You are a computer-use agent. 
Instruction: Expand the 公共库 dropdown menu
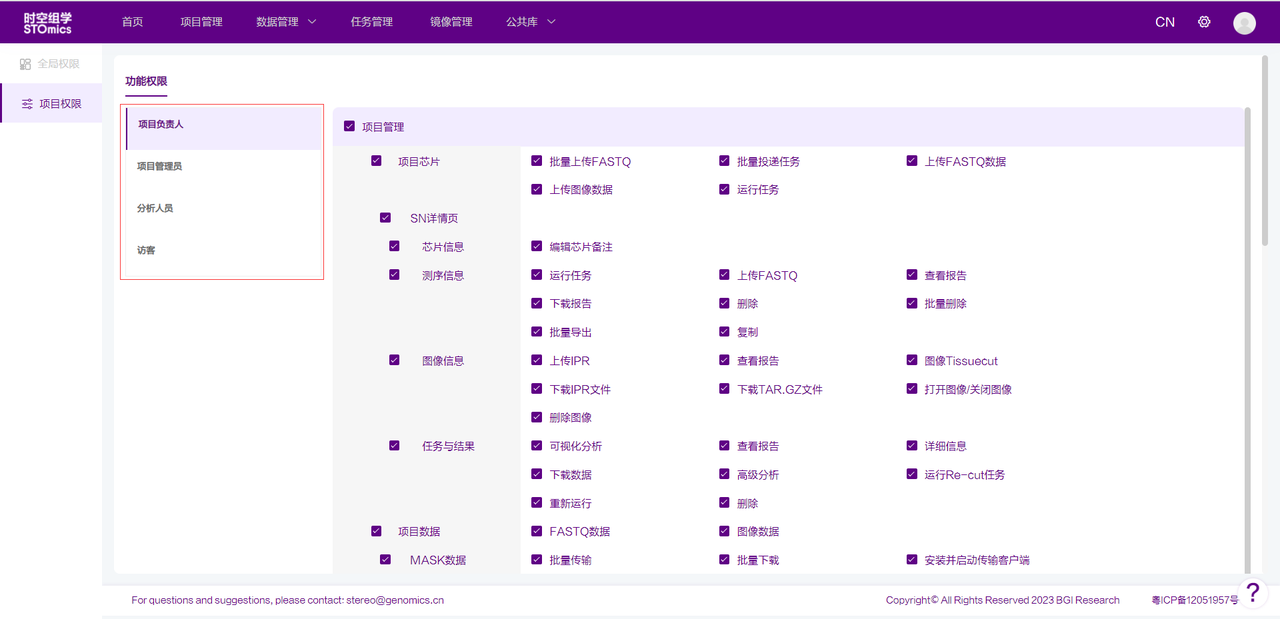[530, 22]
